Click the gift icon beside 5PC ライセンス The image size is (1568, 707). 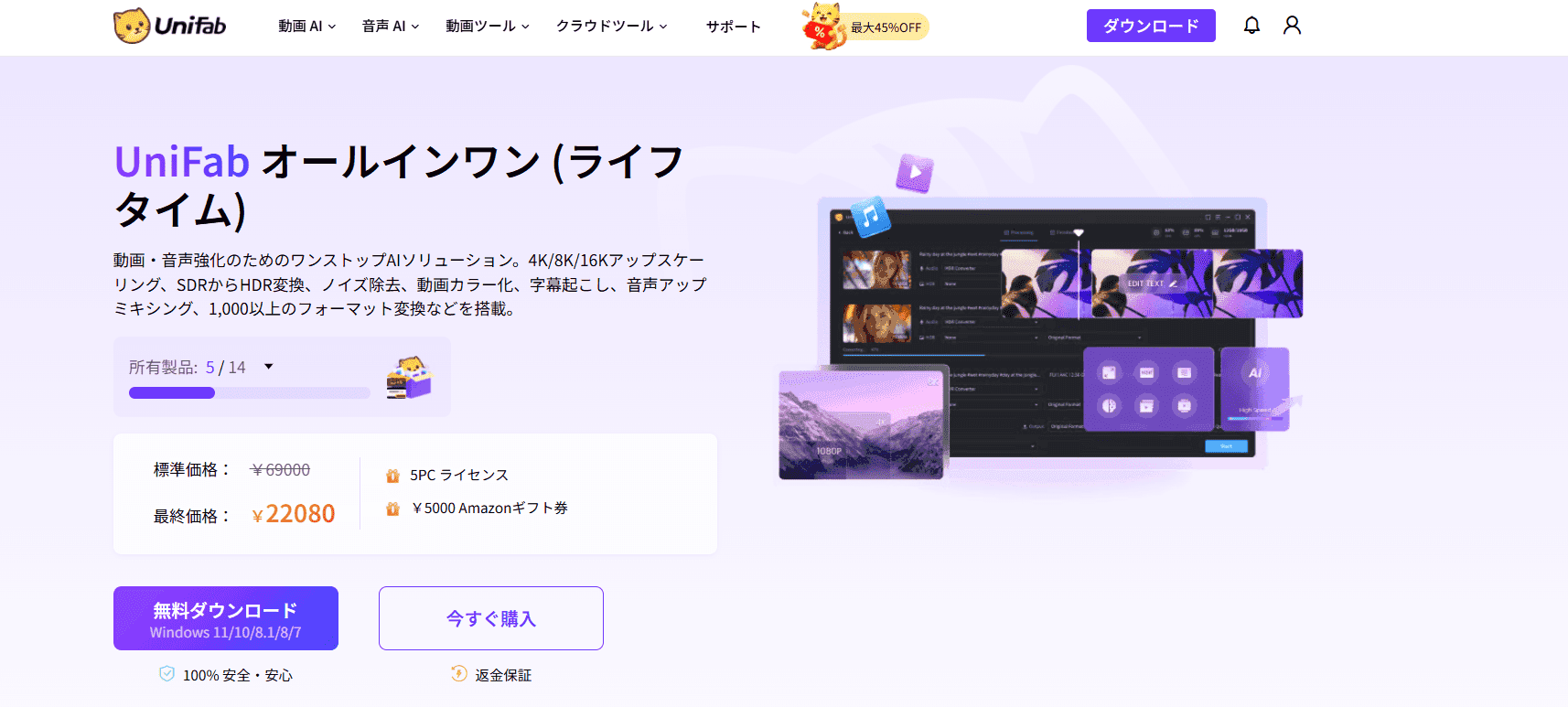392,476
